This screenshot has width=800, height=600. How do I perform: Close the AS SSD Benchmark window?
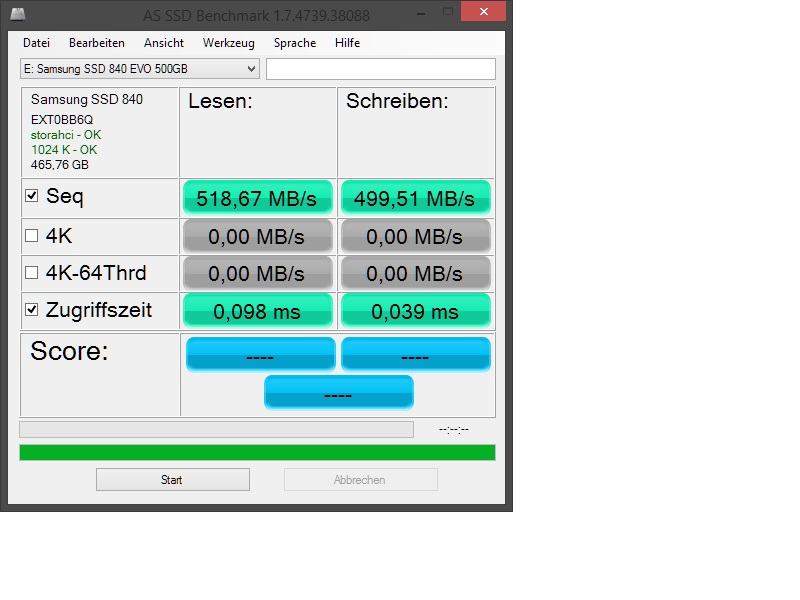pos(483,11)
